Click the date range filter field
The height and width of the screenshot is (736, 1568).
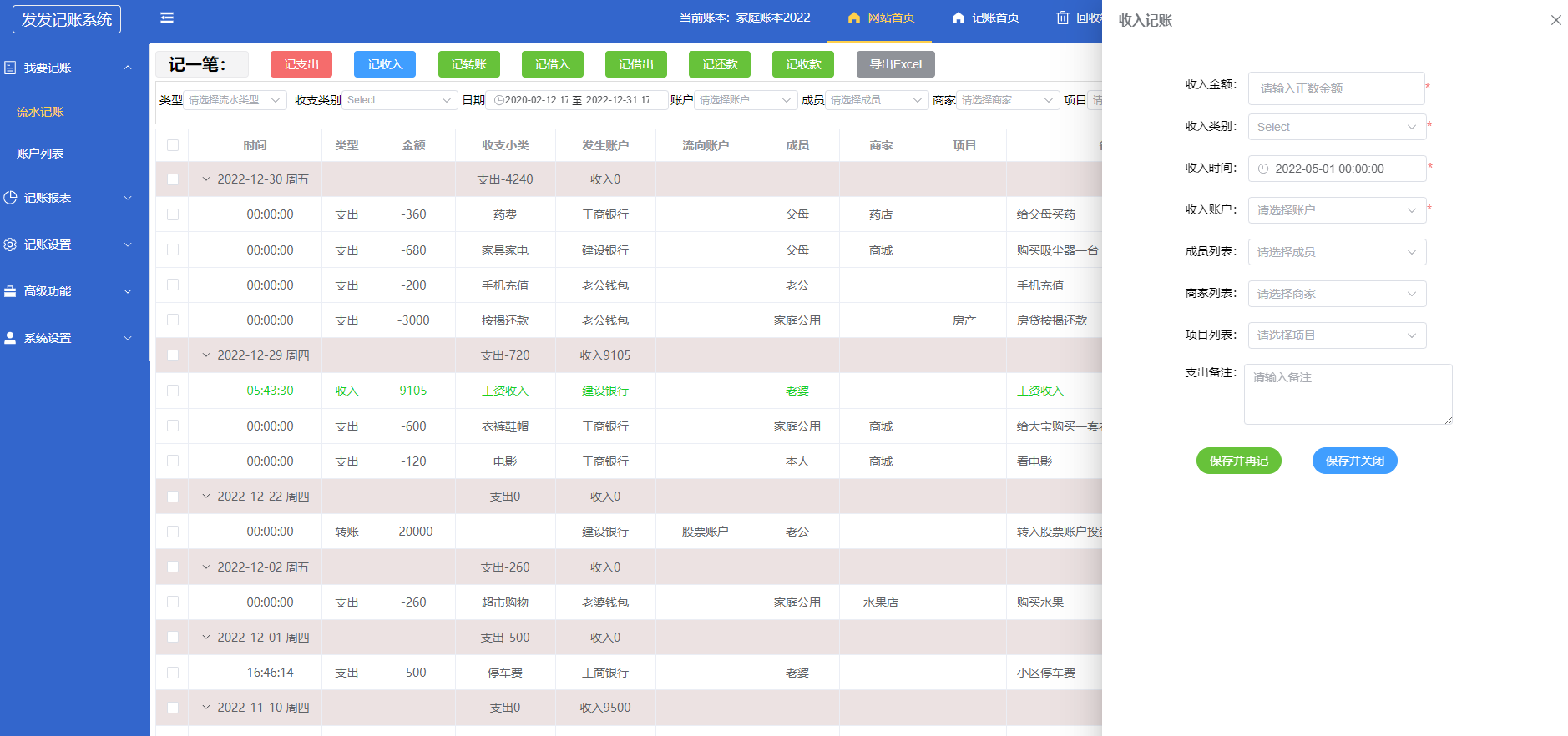pos(577,100)
